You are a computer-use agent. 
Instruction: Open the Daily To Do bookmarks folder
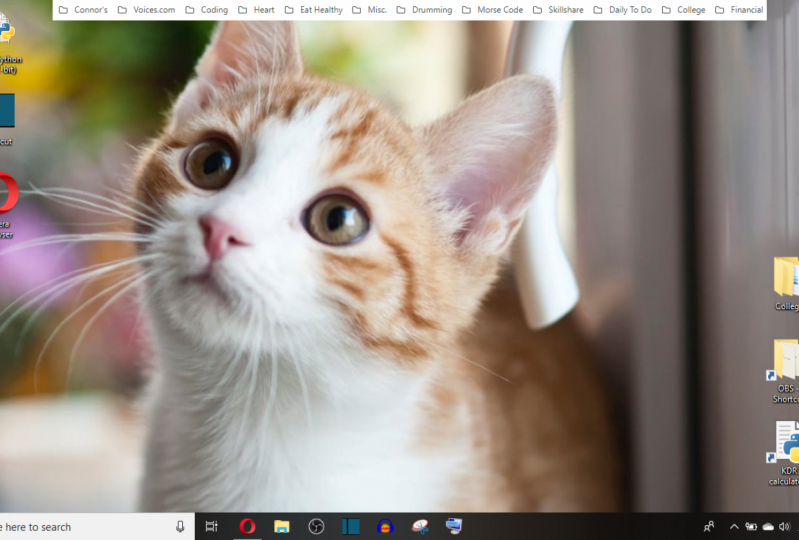[622, 10]
